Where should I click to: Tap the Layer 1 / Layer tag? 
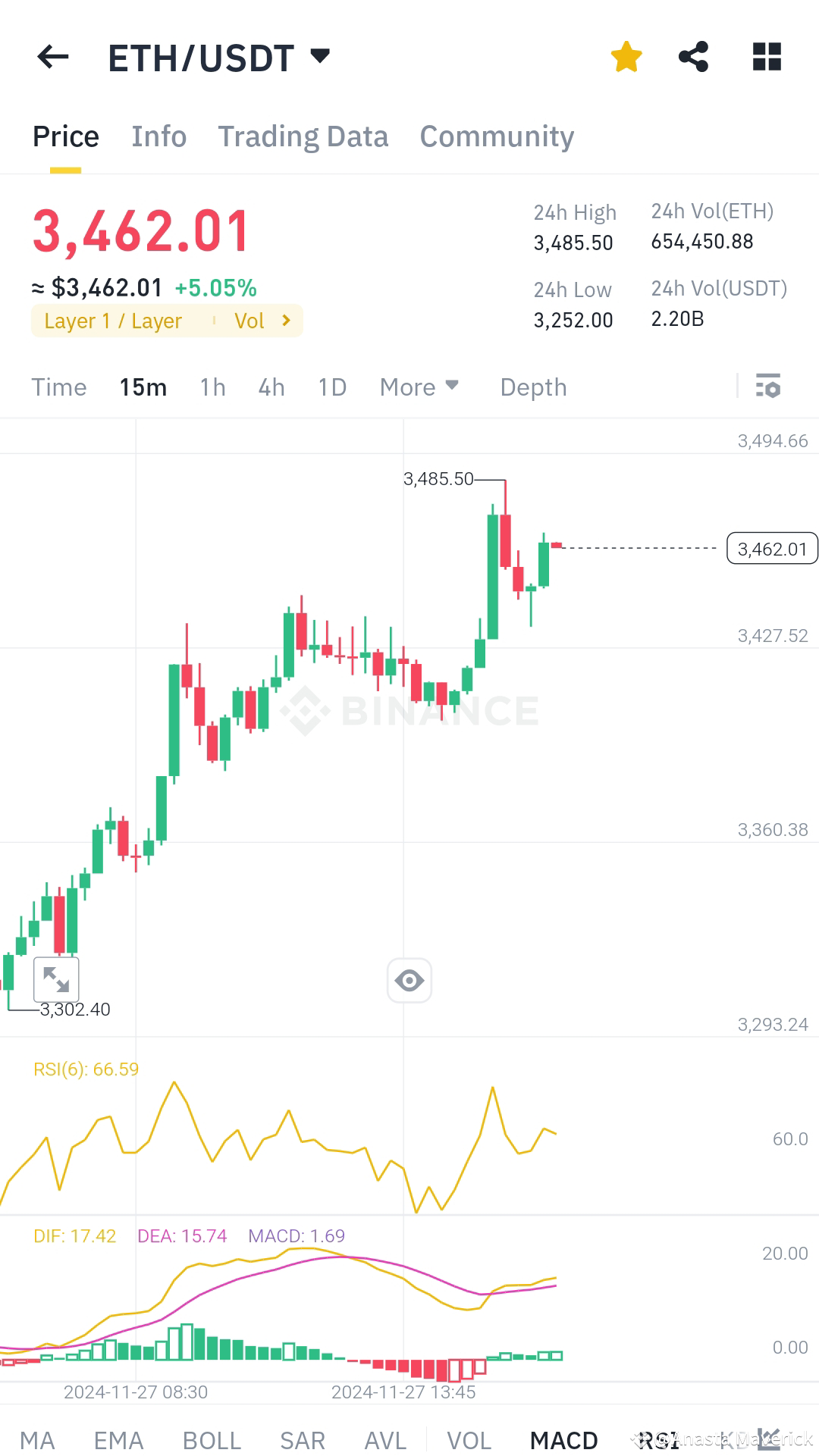[112, 321]
